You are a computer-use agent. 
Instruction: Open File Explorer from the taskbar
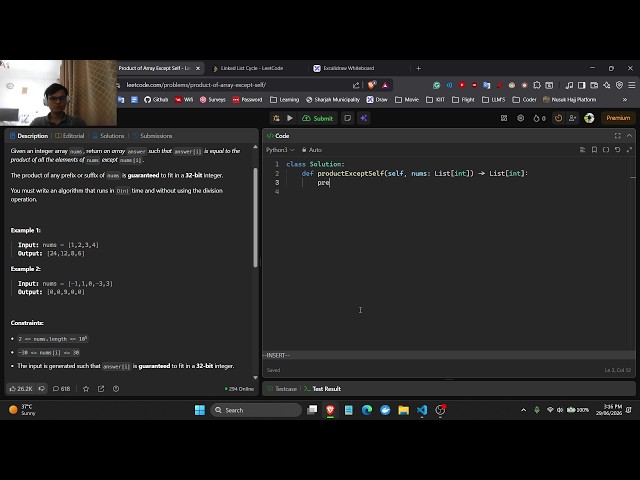click(403, 410)
